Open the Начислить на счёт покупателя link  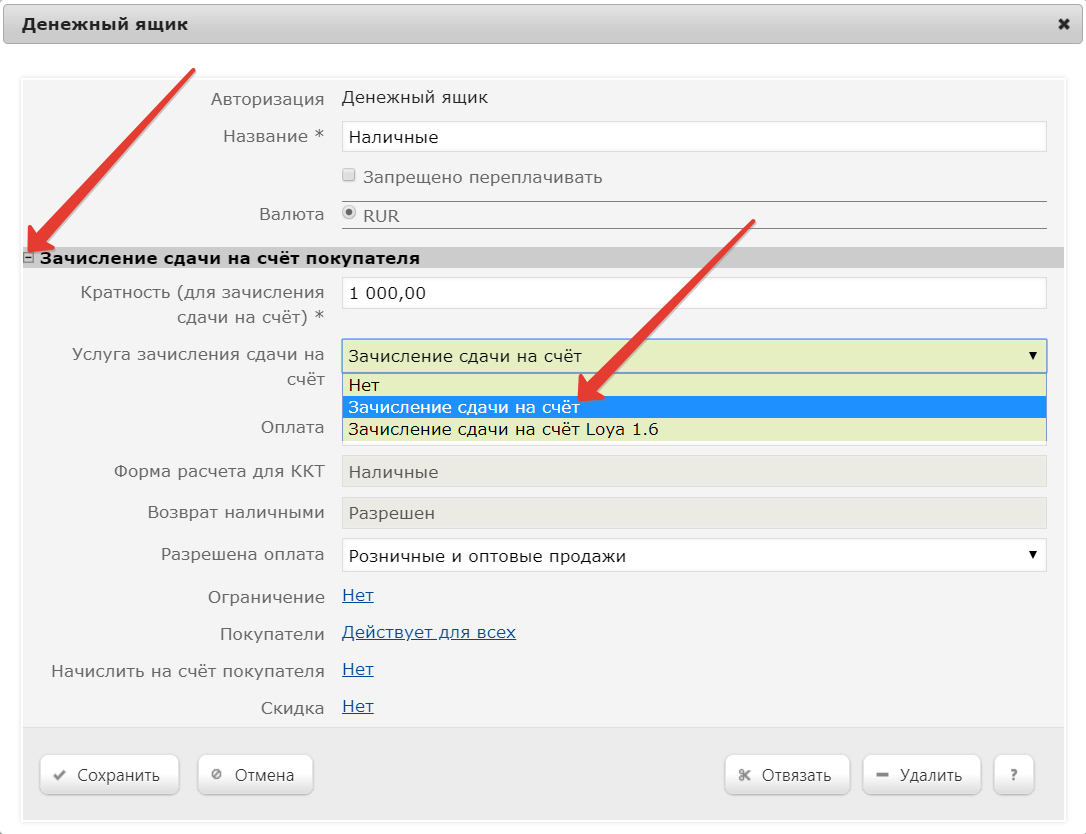[x=358, y=670]
